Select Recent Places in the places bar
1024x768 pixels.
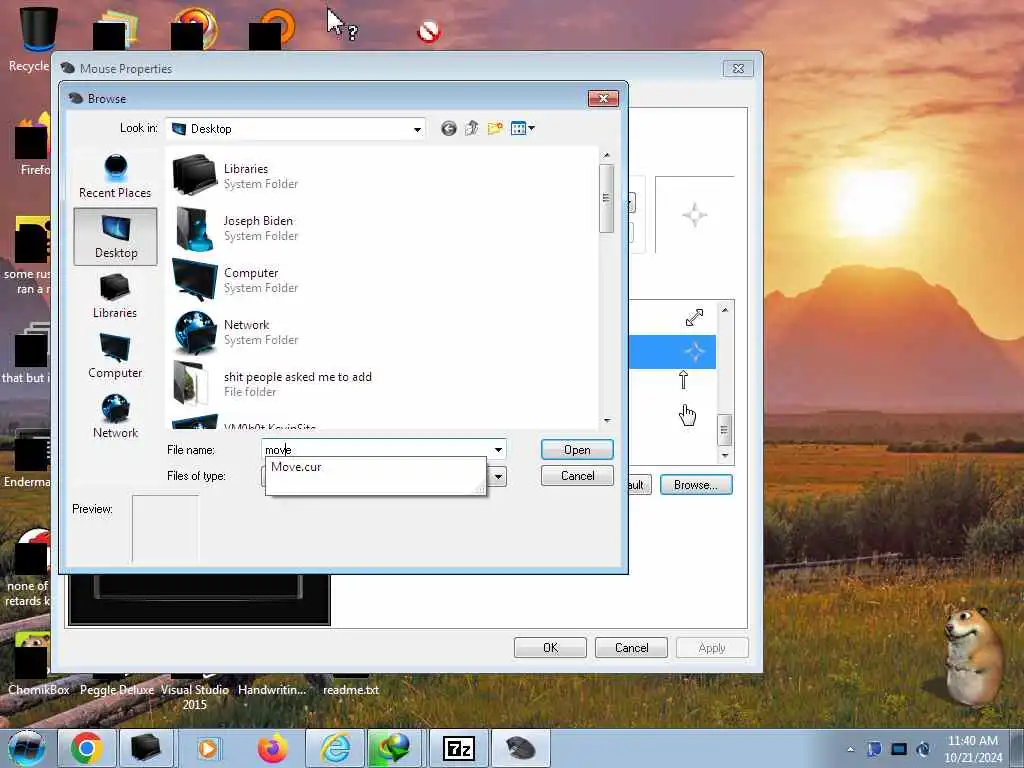coord(115,175)
